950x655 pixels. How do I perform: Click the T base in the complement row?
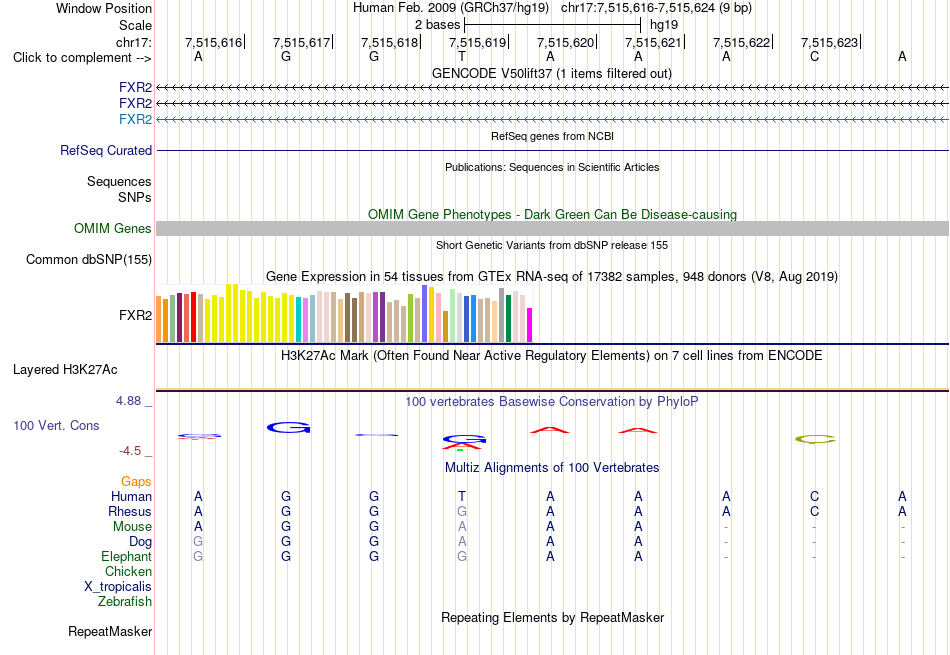462,56
